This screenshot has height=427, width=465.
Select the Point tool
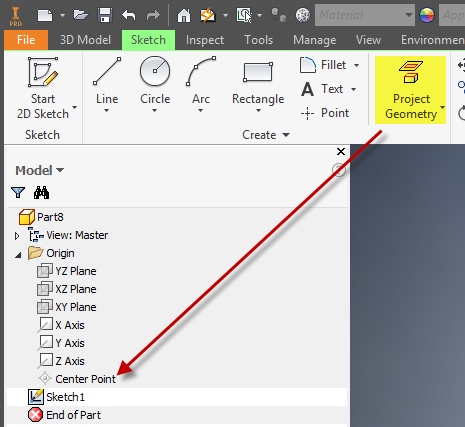(x=325, y=113)
